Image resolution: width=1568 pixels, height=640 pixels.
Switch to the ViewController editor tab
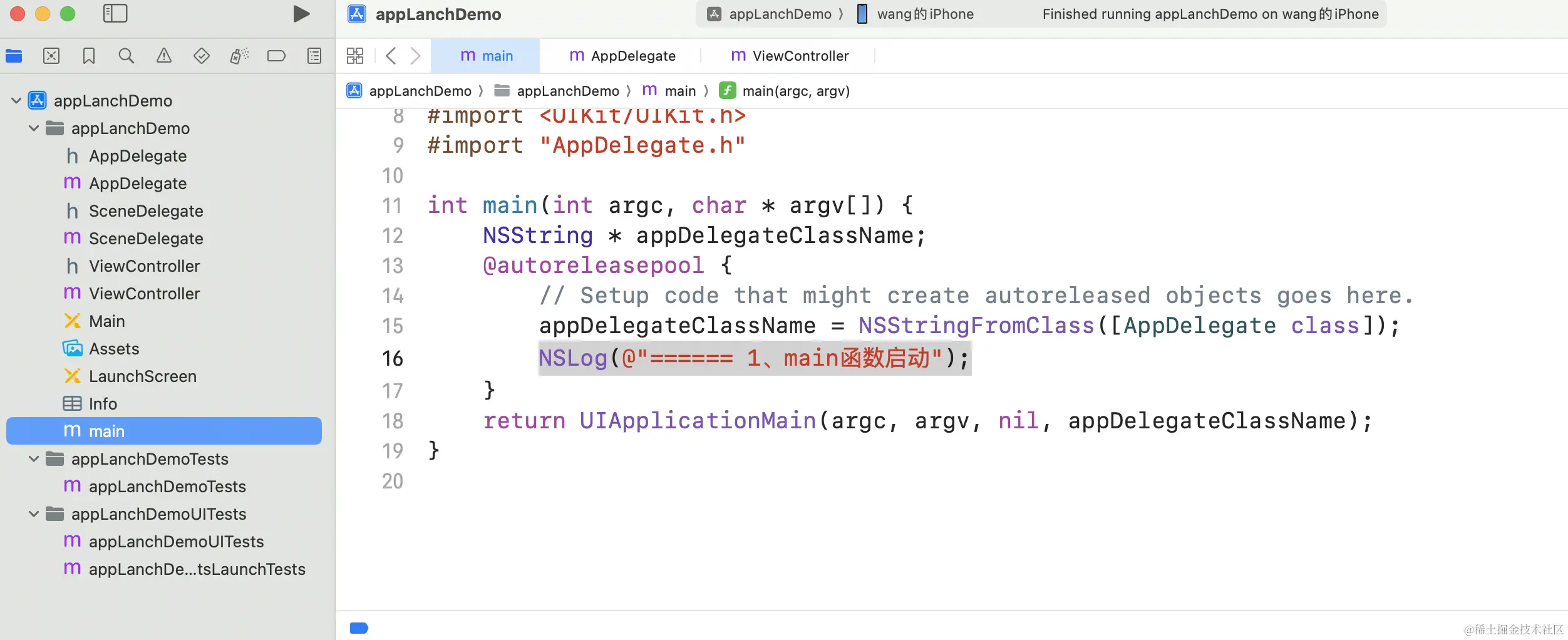coord(789,56)
